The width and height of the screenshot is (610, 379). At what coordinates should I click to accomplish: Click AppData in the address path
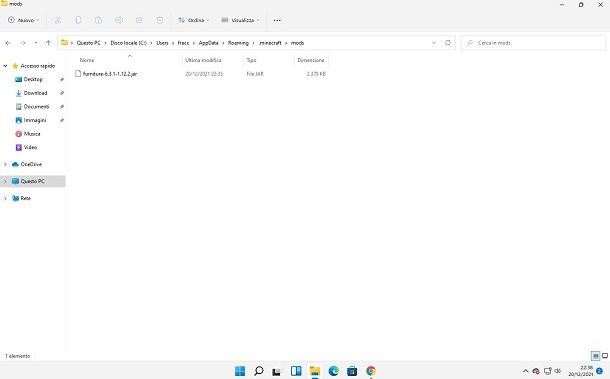pyautogui.click(x=209, y=43)
